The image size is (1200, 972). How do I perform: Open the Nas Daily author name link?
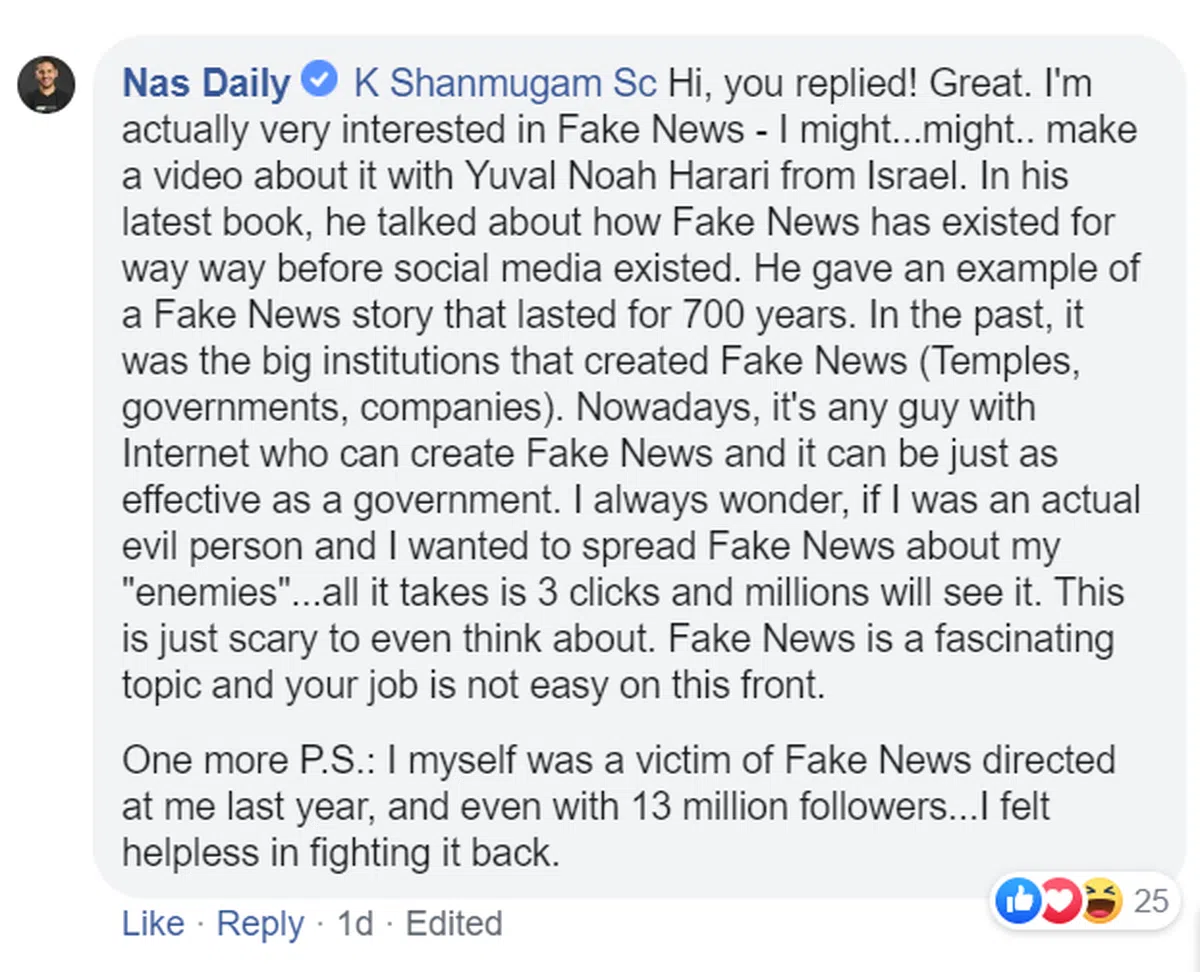coord(205,84)
